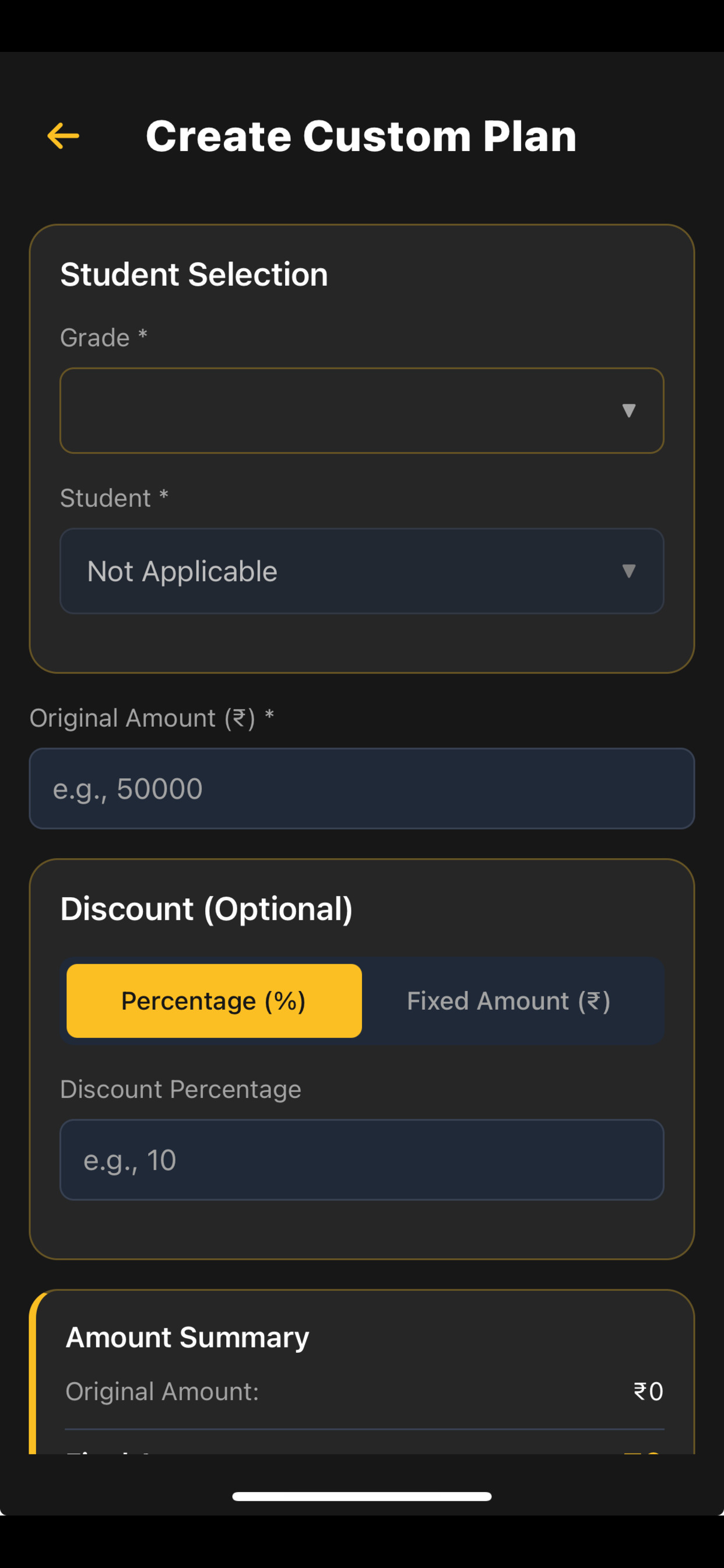Click the Original Amount ₹0 summary value

[649, 1391]
